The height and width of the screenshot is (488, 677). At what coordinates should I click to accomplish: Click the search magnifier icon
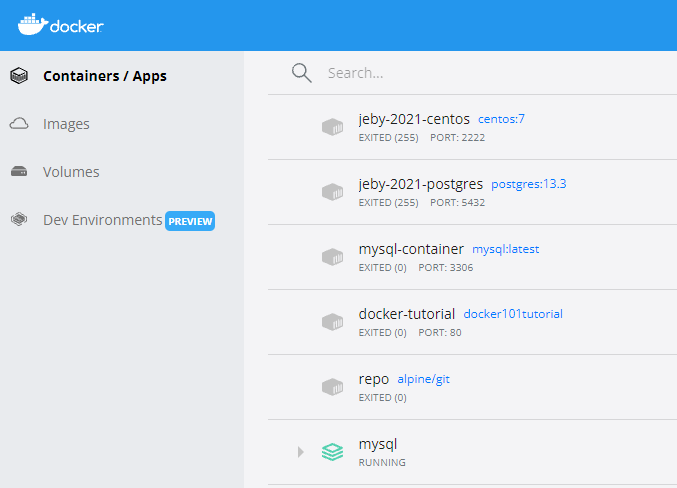[301, 73]
